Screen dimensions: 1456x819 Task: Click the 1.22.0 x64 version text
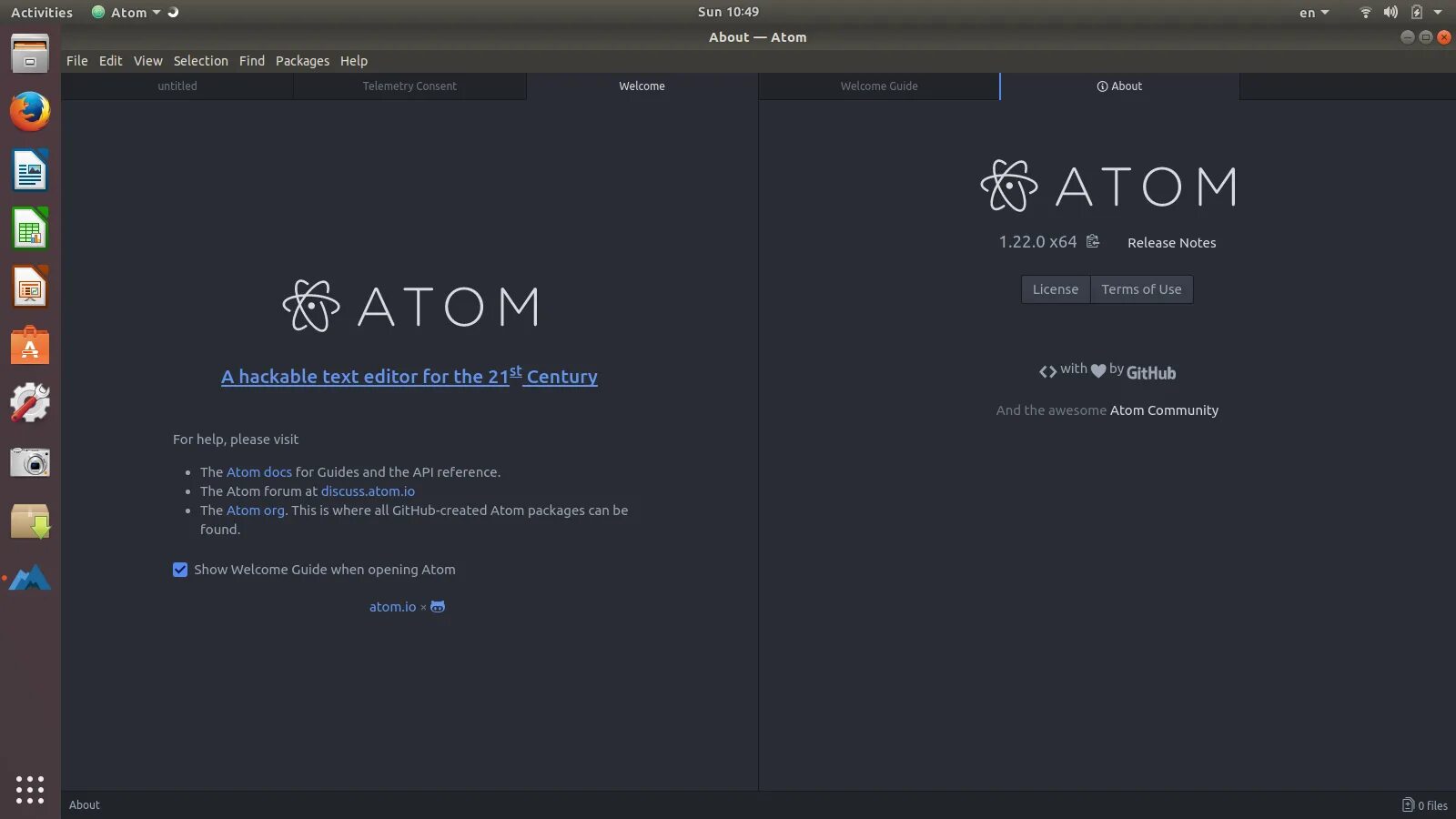1037,242
